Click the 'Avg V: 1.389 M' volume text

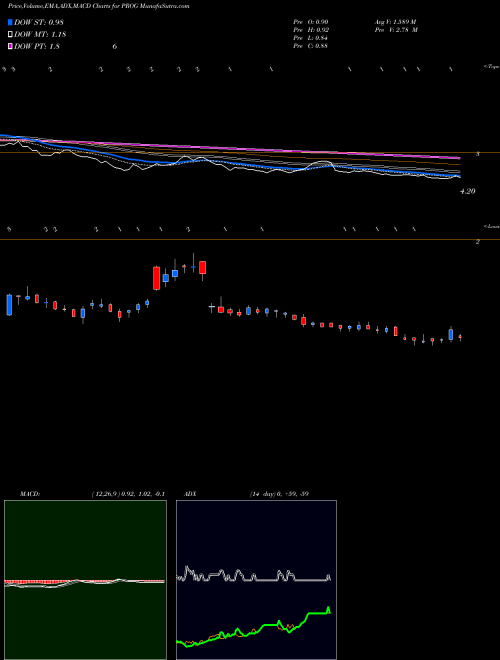pos(395,21)
